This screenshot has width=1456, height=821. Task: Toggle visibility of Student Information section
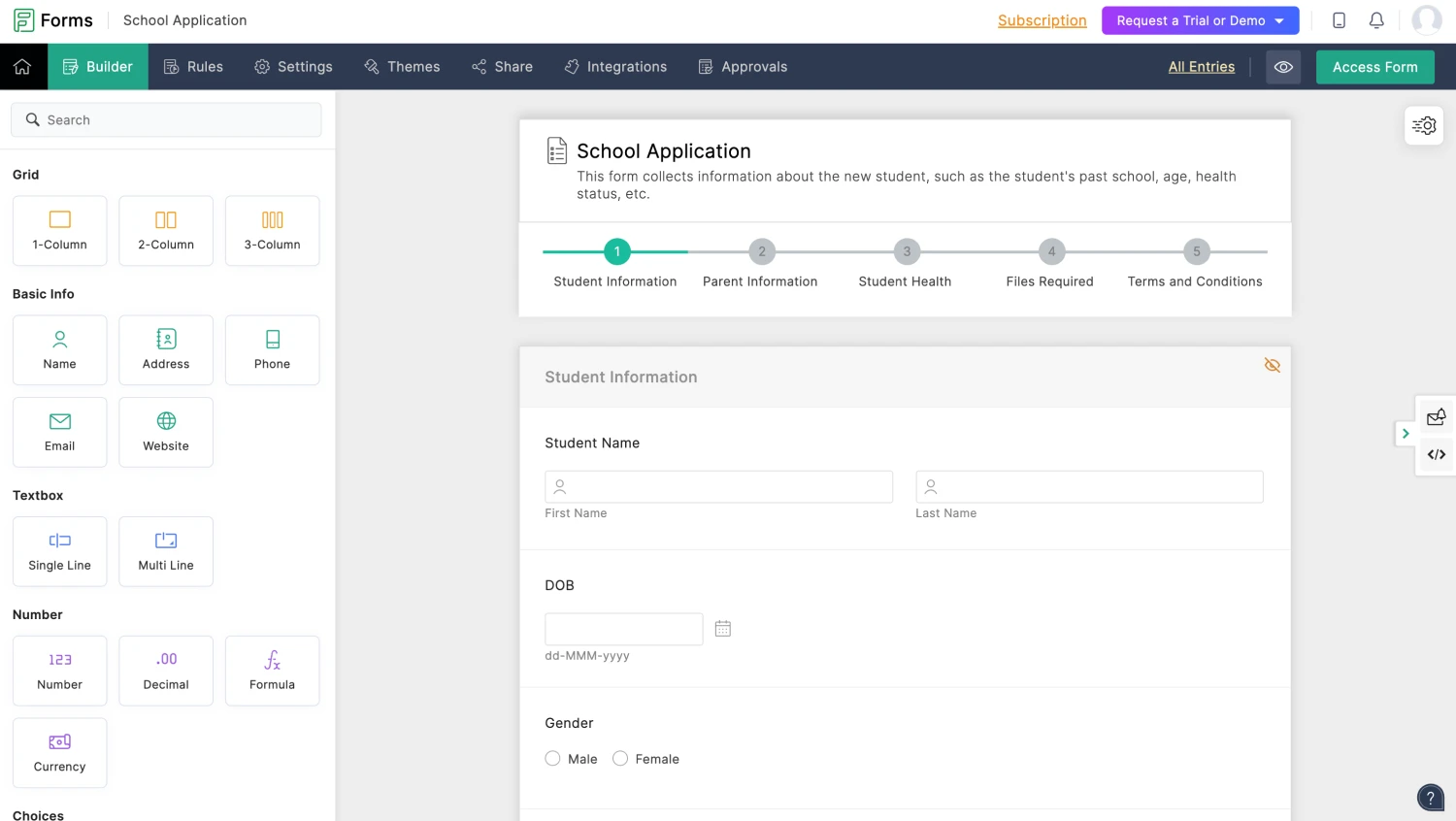pos(1273,365)
